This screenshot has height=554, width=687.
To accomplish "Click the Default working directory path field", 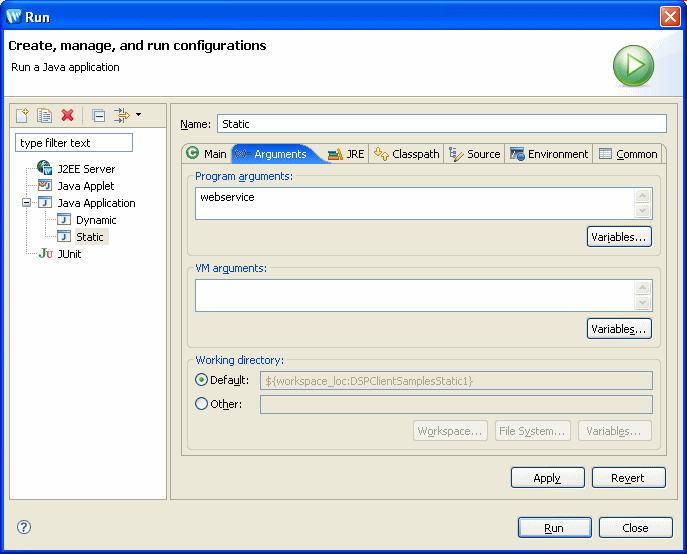I will click(456, 380).
